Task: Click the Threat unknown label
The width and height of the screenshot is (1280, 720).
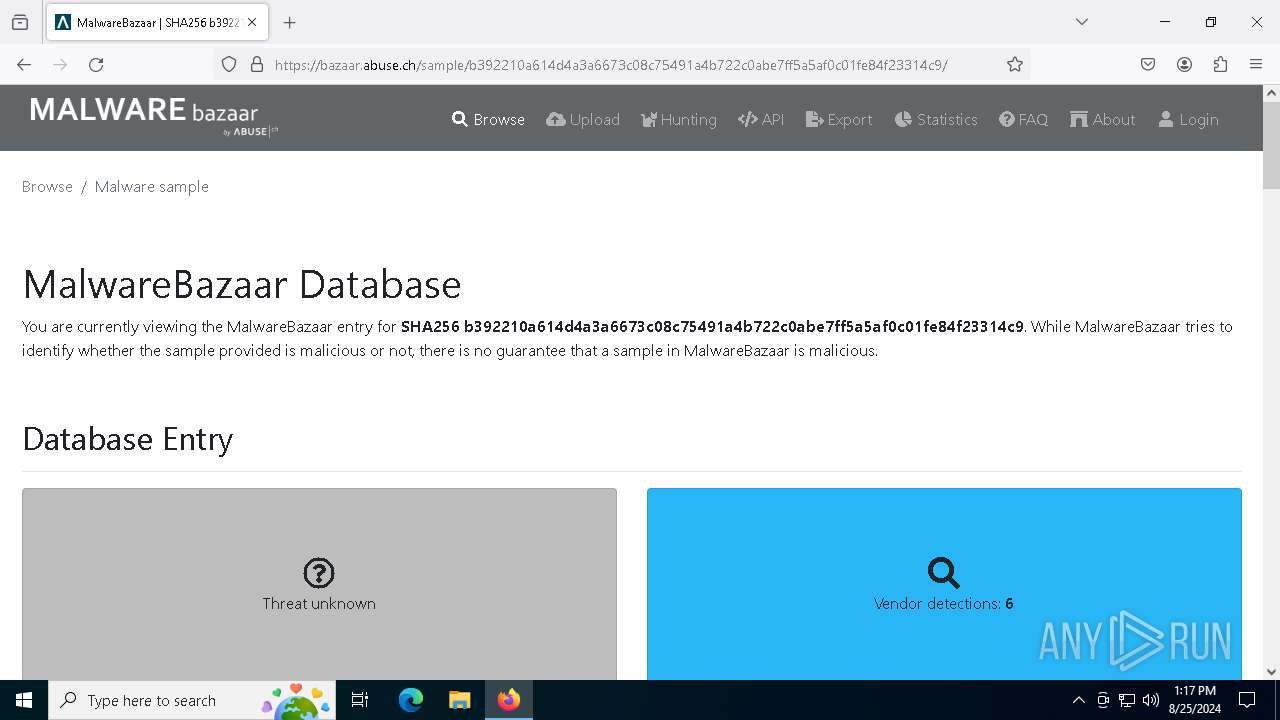Action: [x=319, y=604]
